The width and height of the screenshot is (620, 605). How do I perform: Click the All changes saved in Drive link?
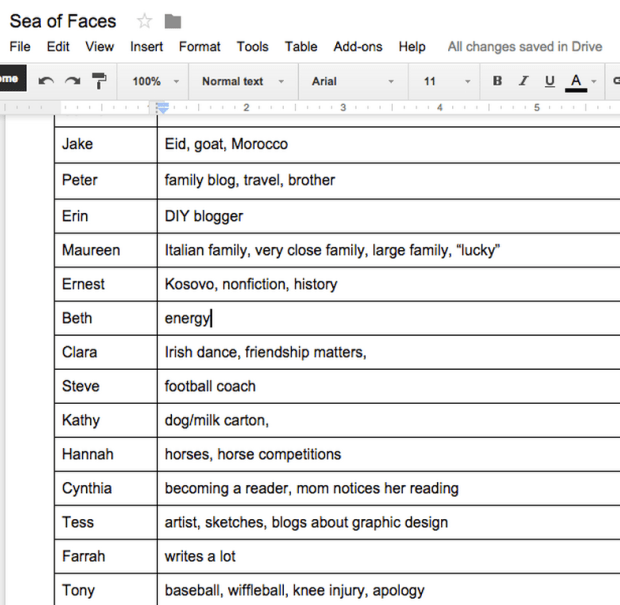click(x=524, y=47)
